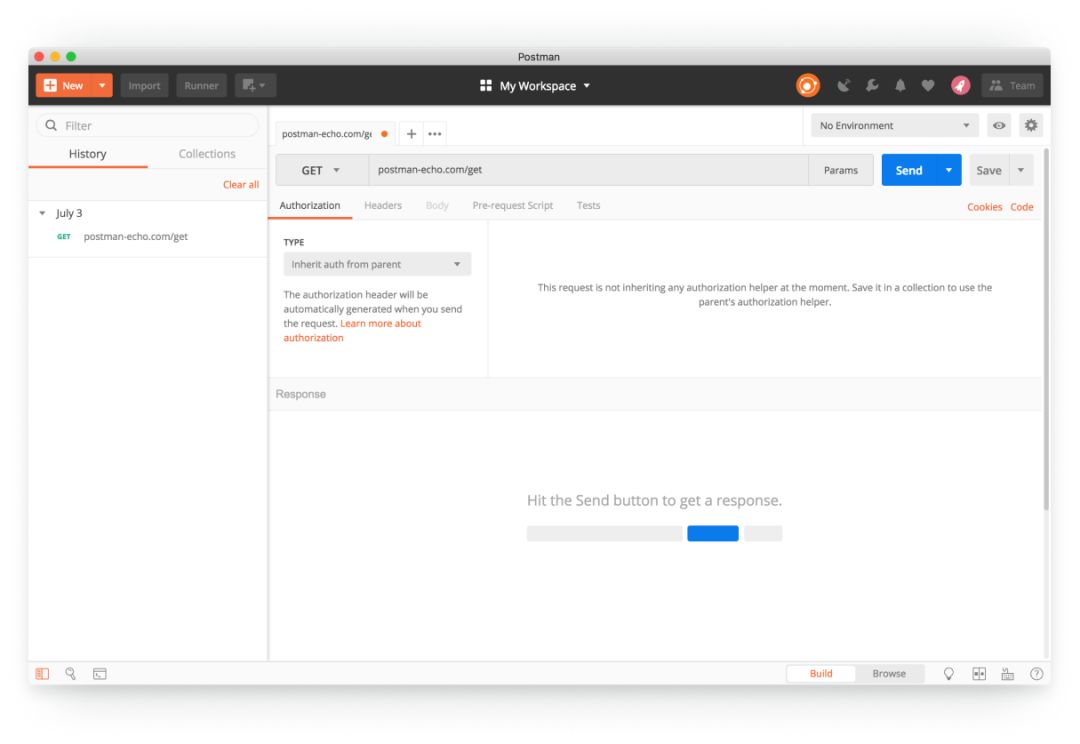Viewport: 1080px width, 744px height.
Task: Click the new window icon button
Action: (x=255, y=85)
